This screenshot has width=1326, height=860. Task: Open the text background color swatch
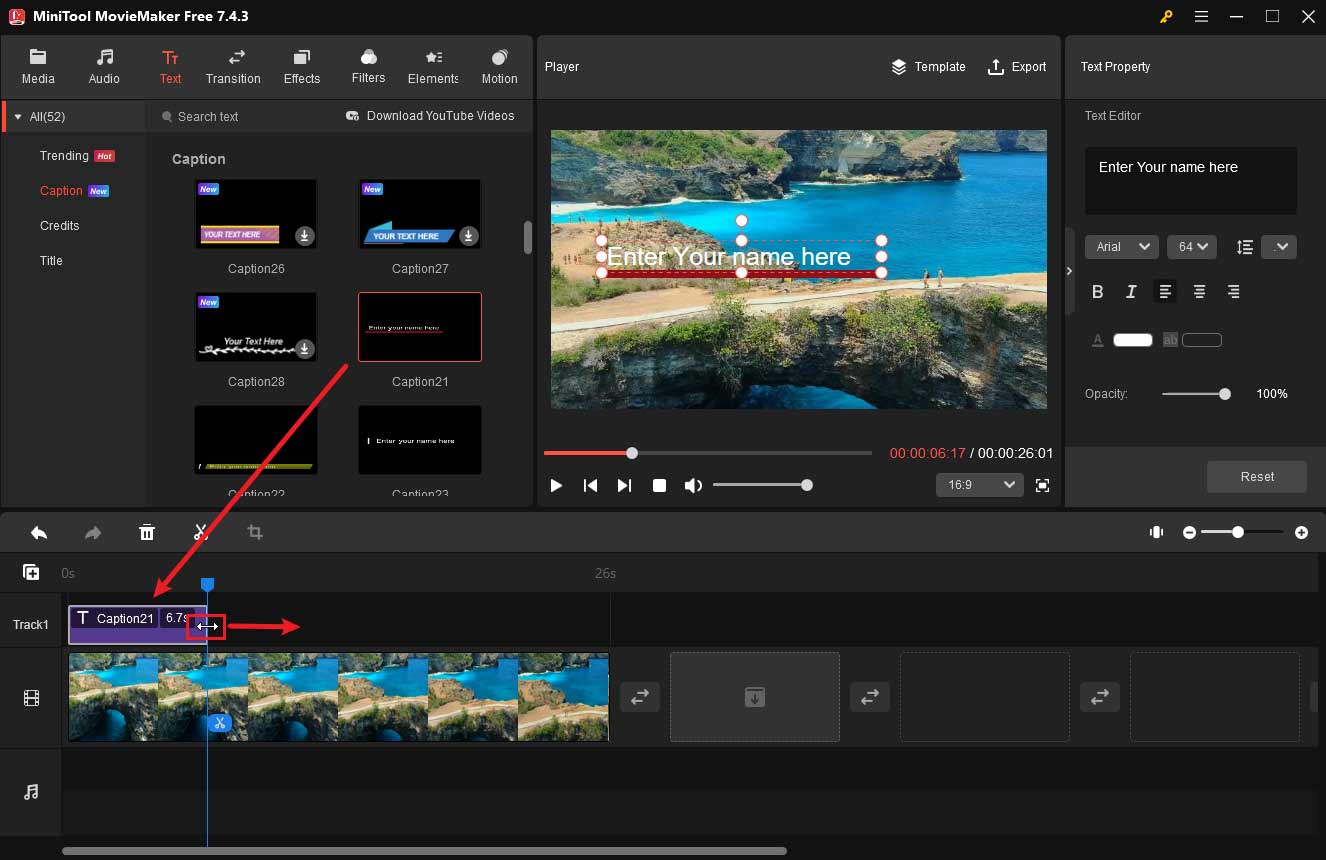pyautogui.click(x=1202, y=340)
